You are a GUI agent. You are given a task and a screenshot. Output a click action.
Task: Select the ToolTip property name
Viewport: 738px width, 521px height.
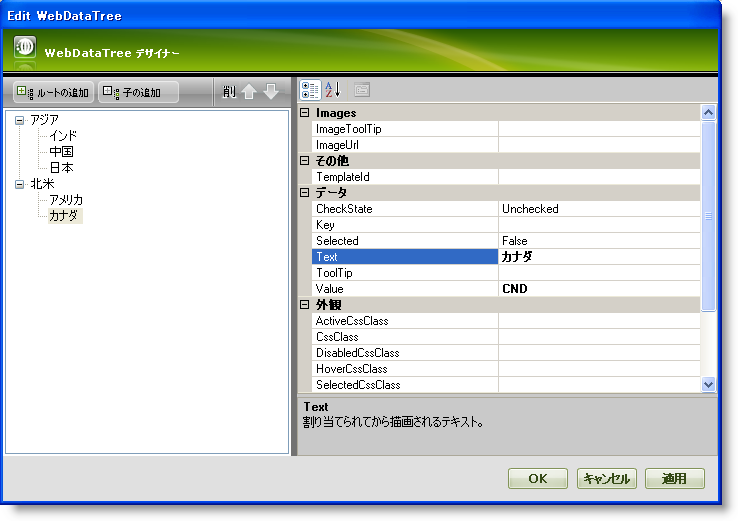[x=405, y=273]
